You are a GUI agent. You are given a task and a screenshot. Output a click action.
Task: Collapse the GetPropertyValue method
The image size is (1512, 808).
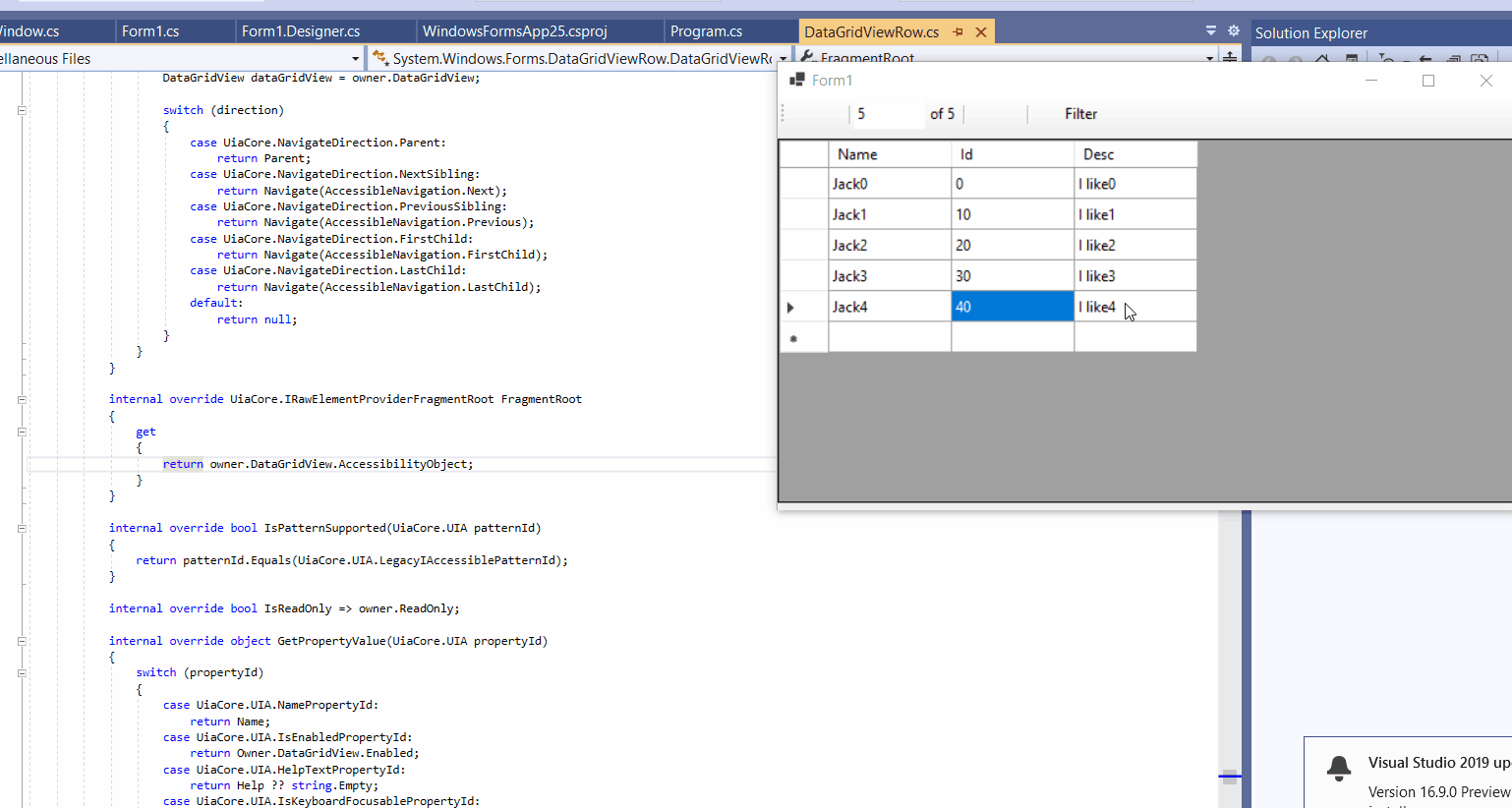tap(22, 641)
